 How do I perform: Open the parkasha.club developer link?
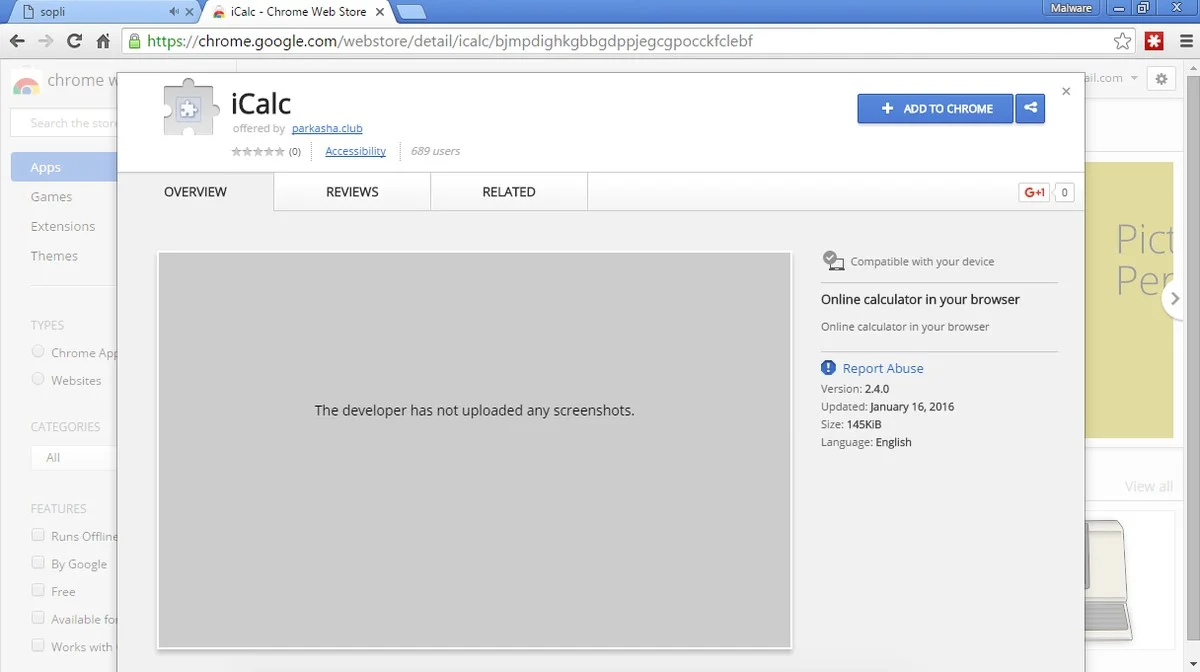327,129
